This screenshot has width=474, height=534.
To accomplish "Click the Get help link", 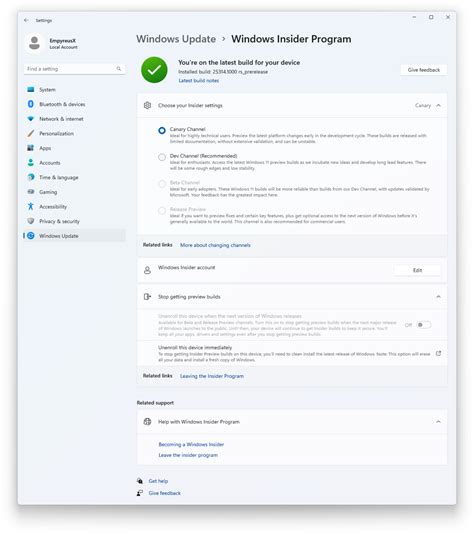I will pos(158,481).
